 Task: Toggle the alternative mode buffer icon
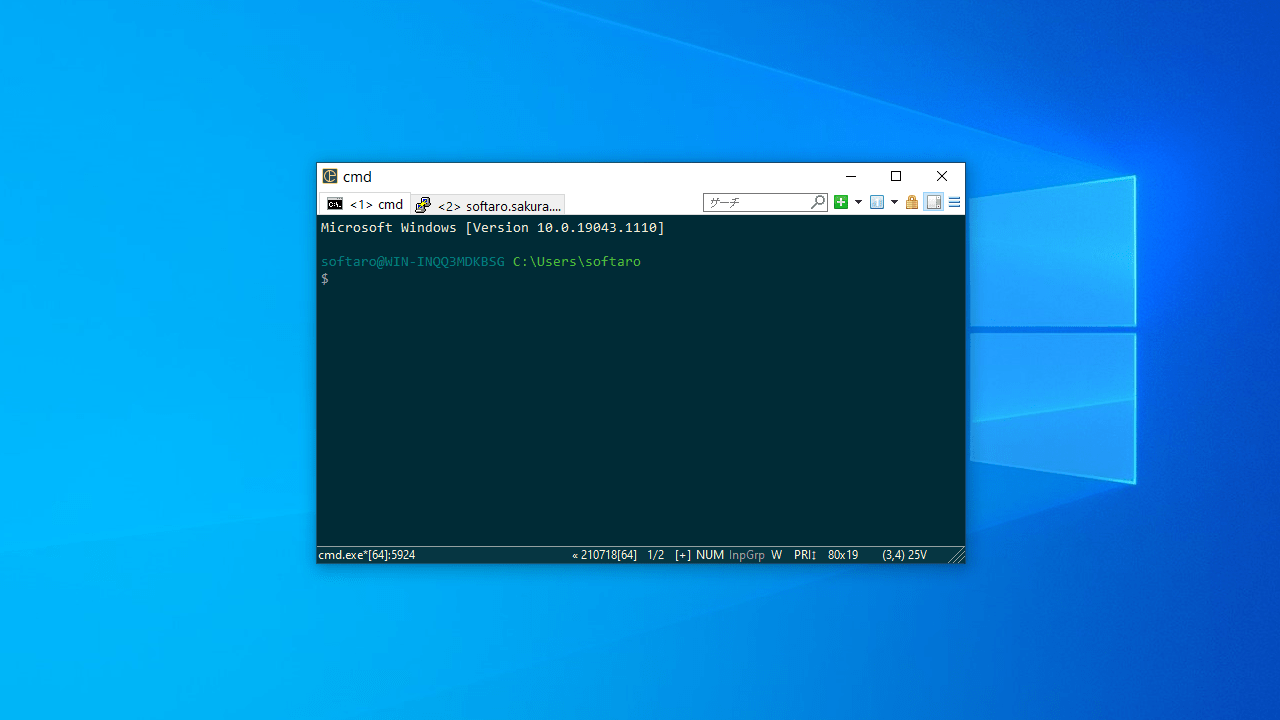click(x=934, y=202)
